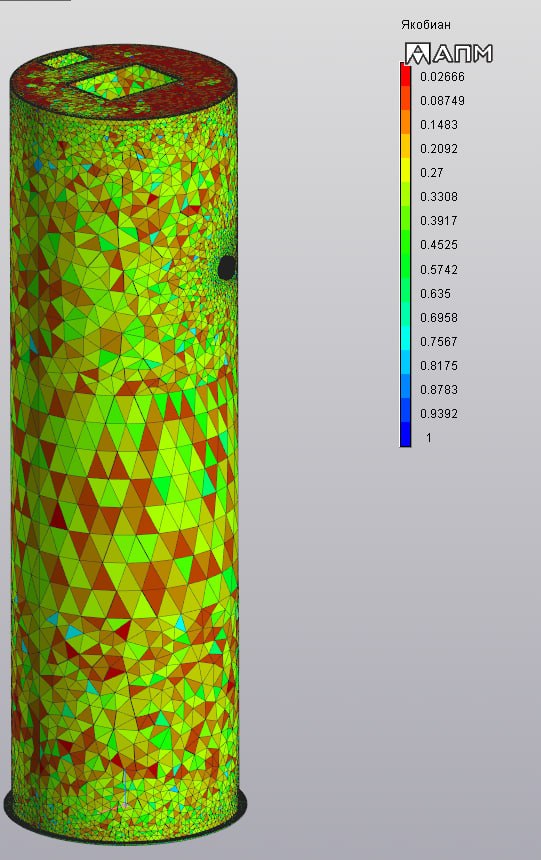Image resolution: width=541 pixels, height=860 pixels.
Task: Click legend value 0.3917
Action: [439, 221]
